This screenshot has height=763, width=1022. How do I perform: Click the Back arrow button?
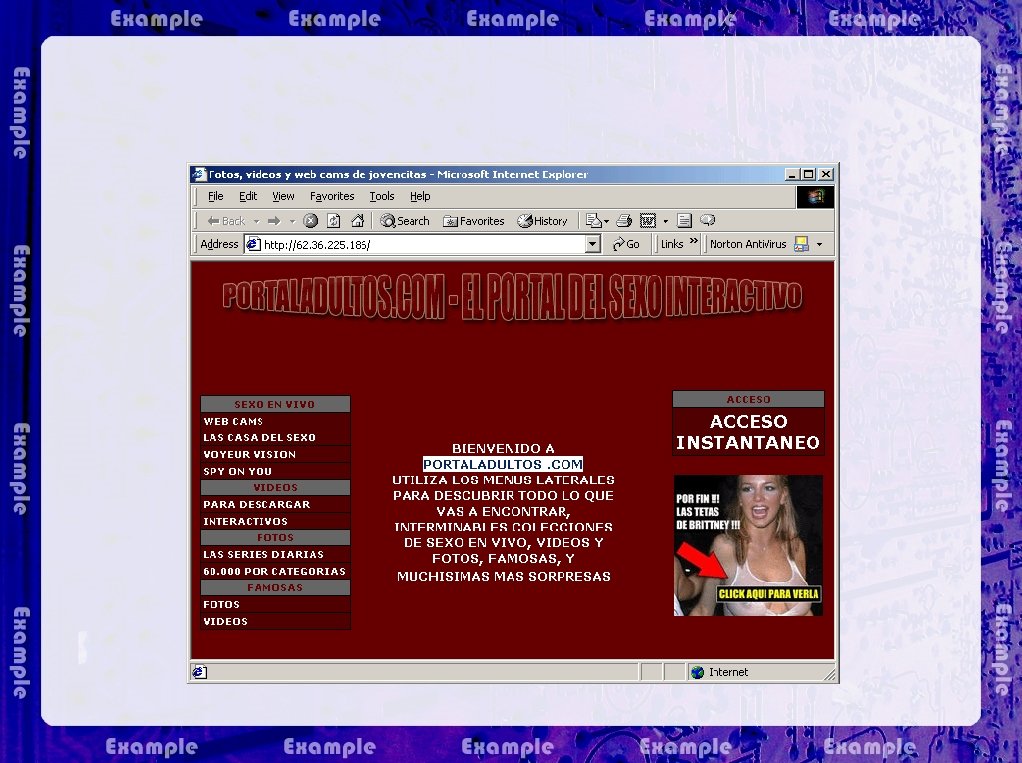tap(226, 221)
